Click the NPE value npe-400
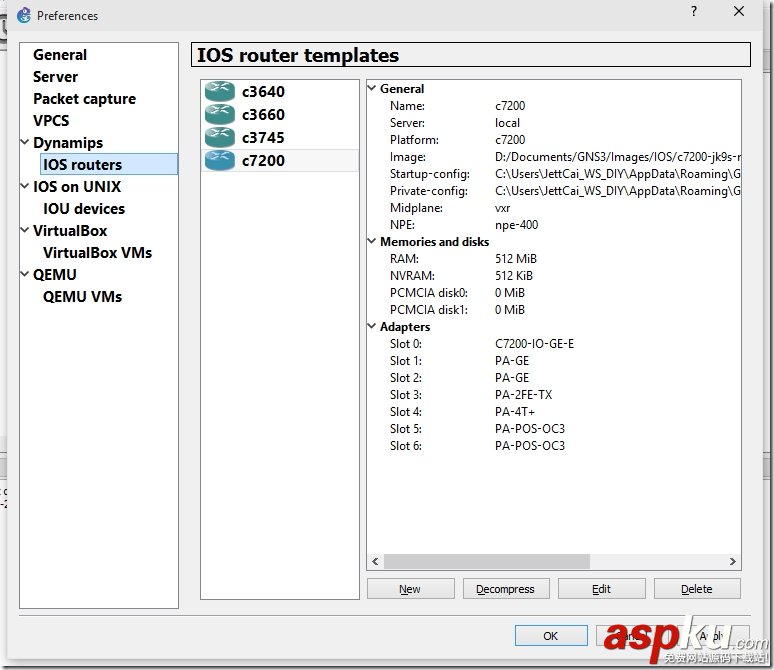Screen dimensions: 774x670 tap(516, 225)
